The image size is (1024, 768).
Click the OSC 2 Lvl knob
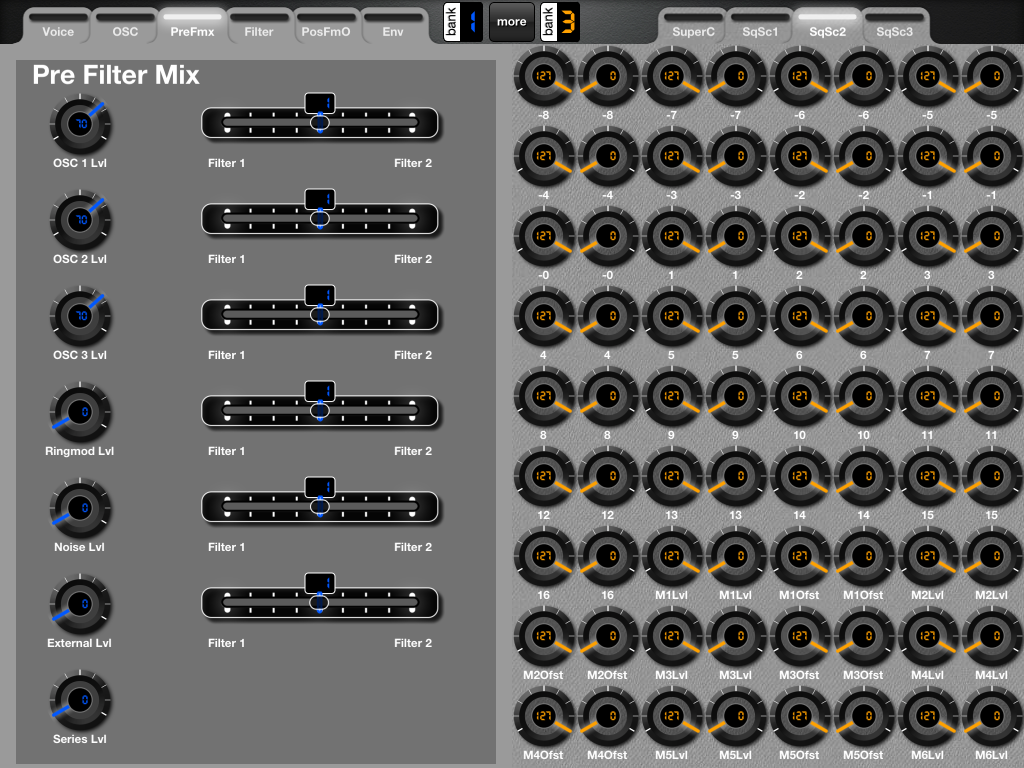(x=80, y=220)
